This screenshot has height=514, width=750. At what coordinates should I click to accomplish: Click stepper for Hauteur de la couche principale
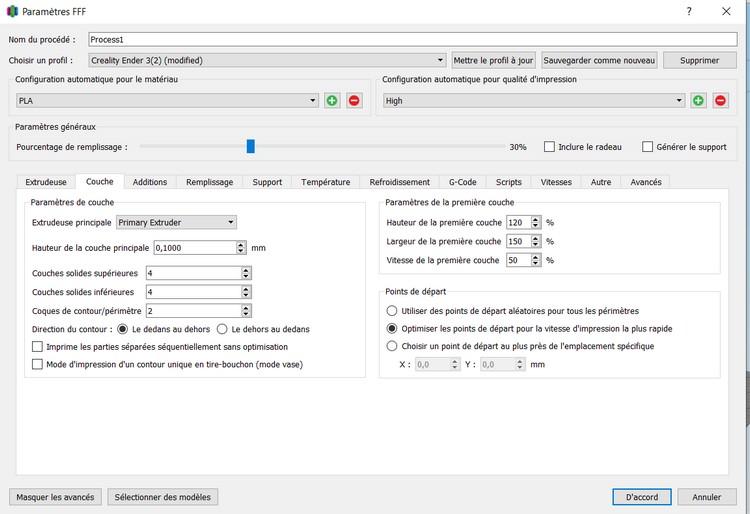pyautogui.click(x=241, y=248)
